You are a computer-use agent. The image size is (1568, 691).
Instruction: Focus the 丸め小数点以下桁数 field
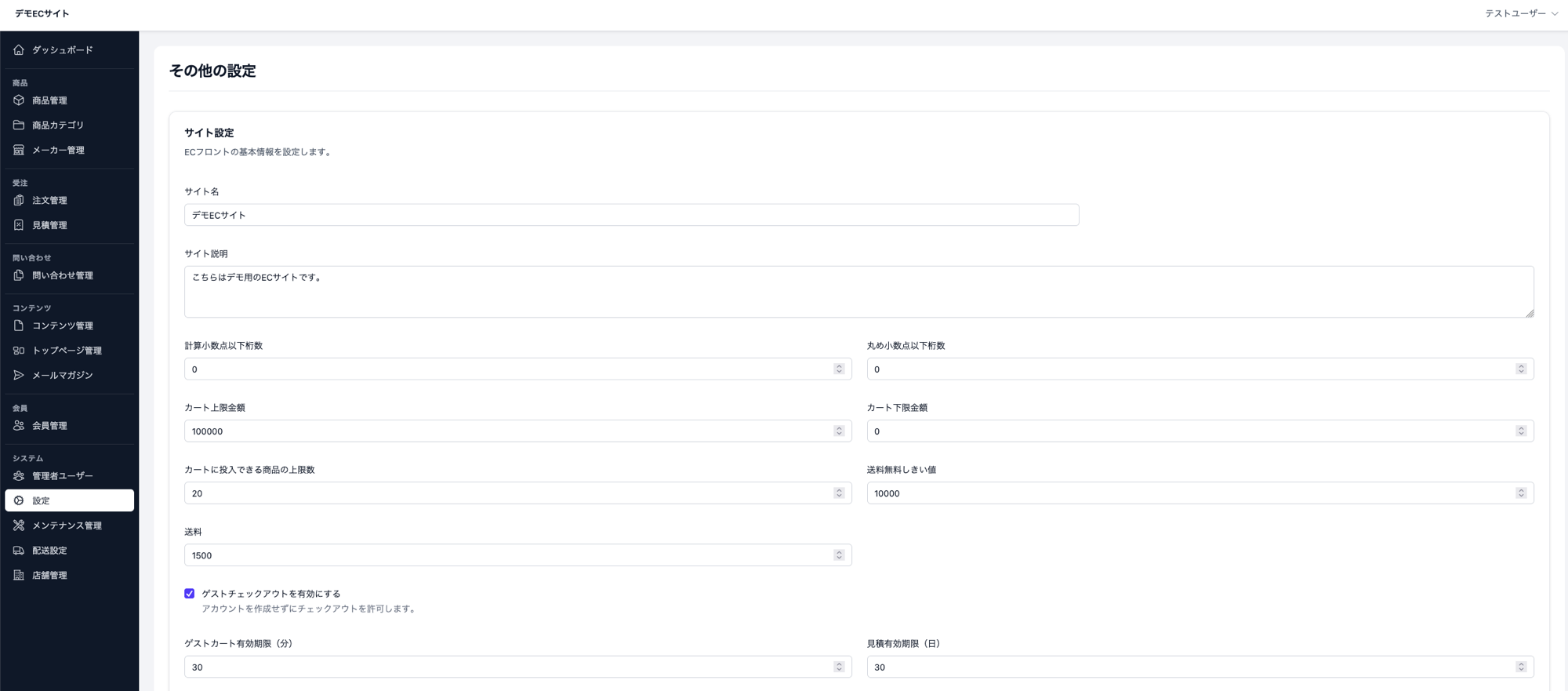pos(1200,369)
